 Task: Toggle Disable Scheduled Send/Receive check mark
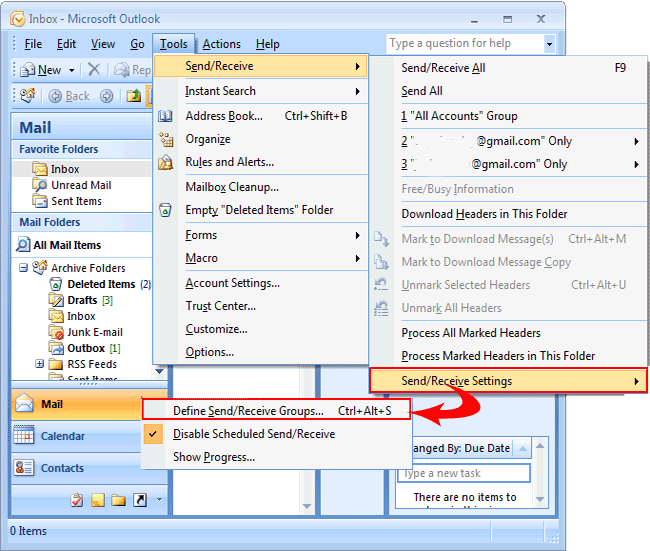pos(153,434)
